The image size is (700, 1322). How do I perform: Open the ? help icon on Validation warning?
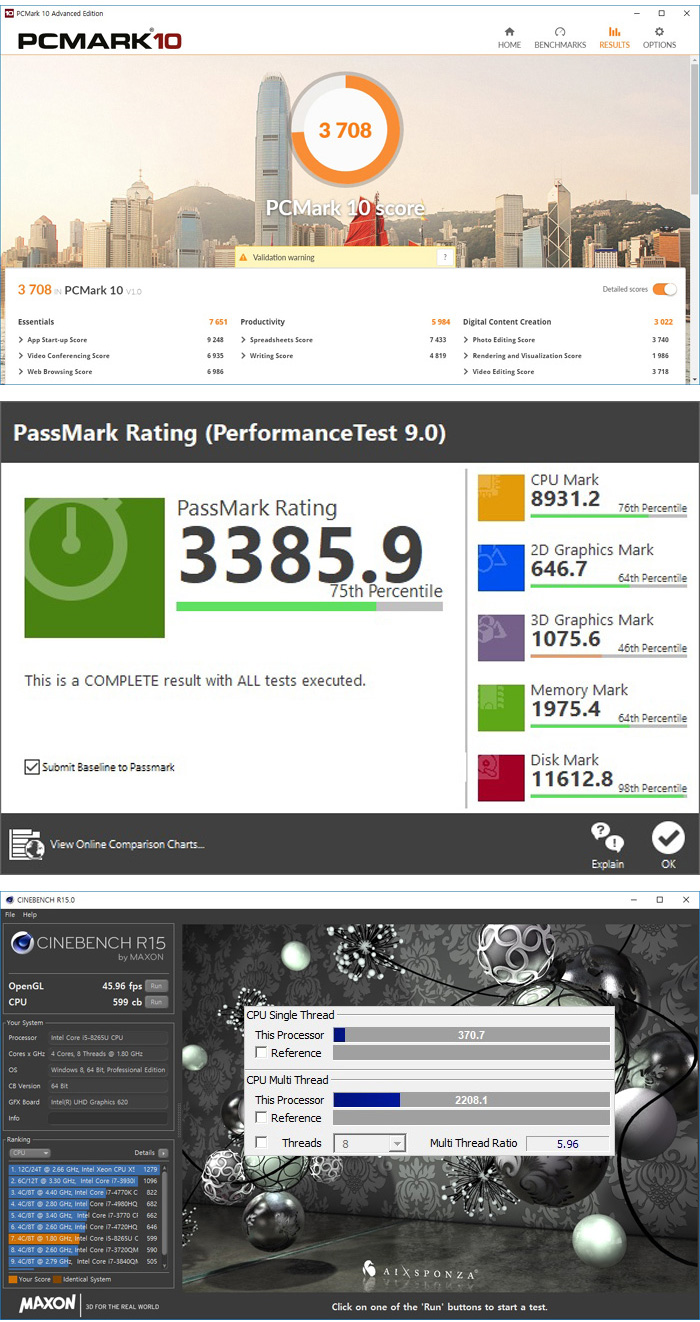[444, 258]
